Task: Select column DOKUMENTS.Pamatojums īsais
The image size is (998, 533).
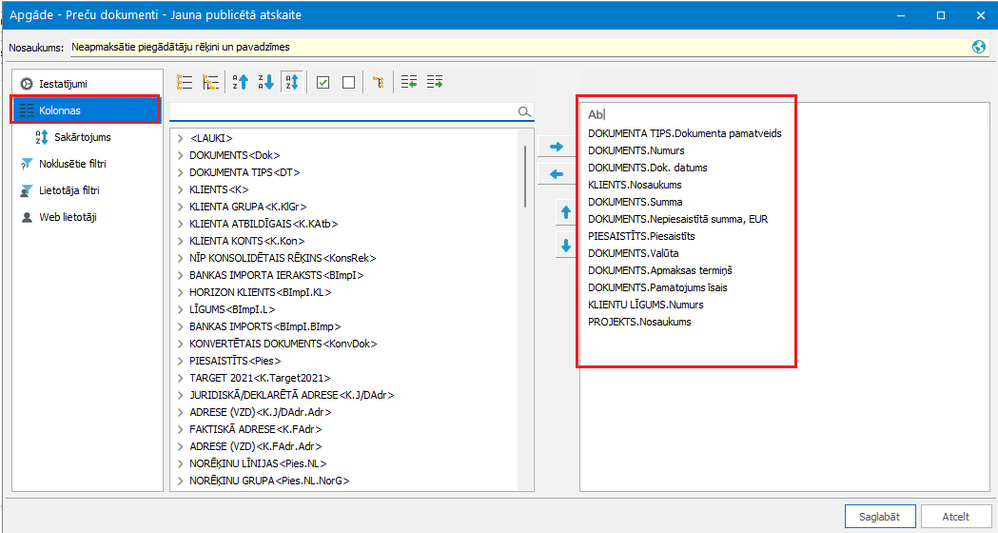Action: (657, 287)
